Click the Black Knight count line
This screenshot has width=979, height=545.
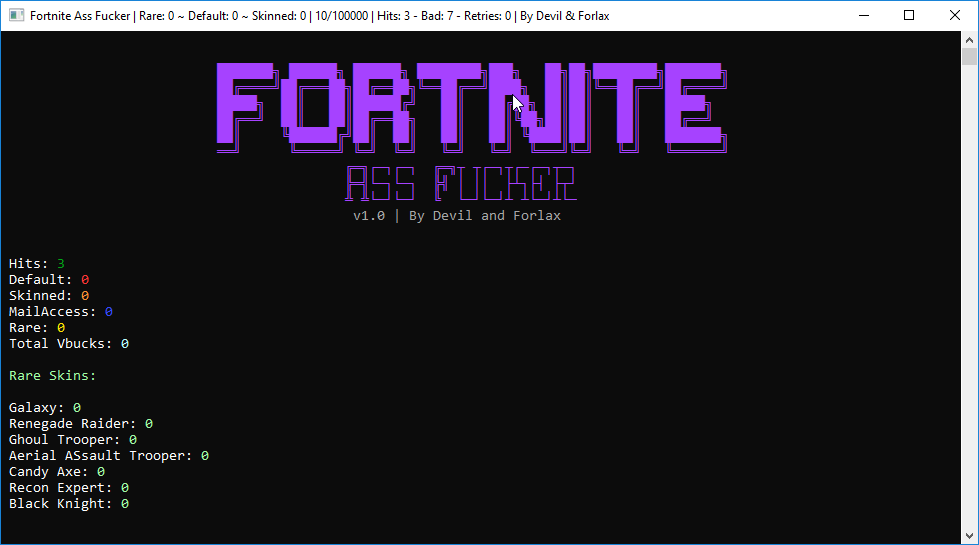(69, 504)
